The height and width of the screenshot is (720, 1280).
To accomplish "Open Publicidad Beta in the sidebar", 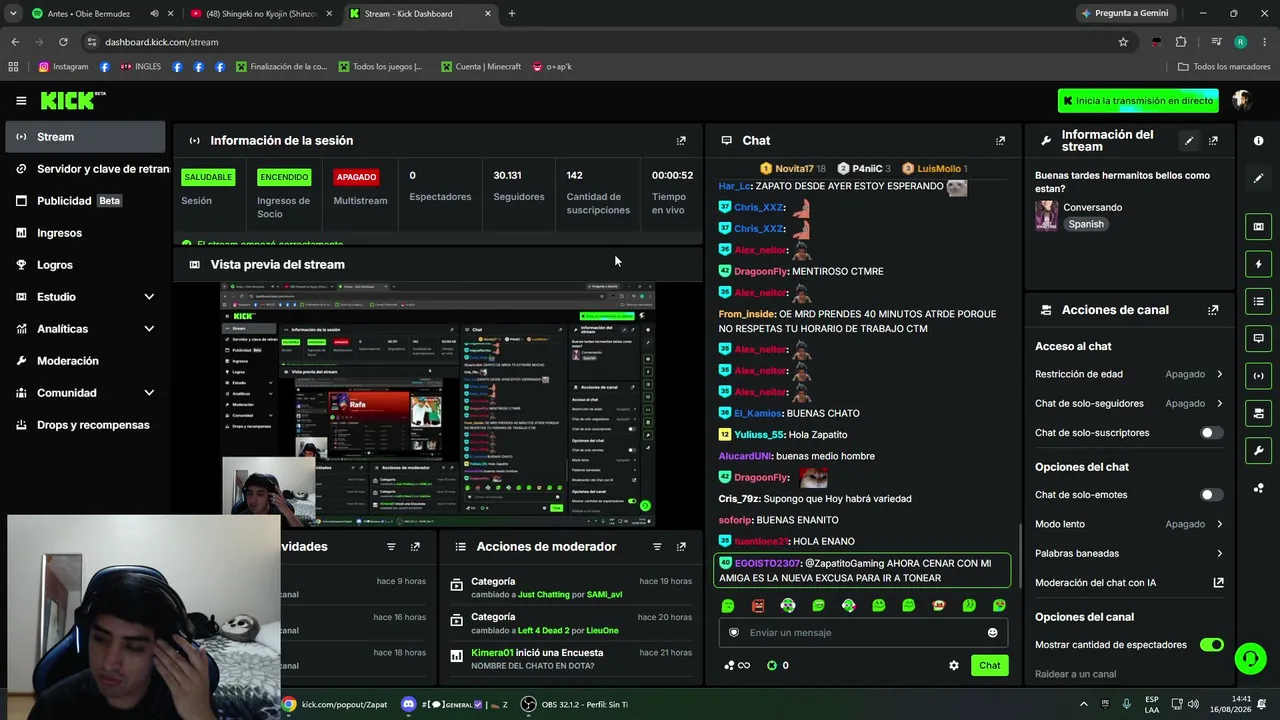I will (85, 201).
